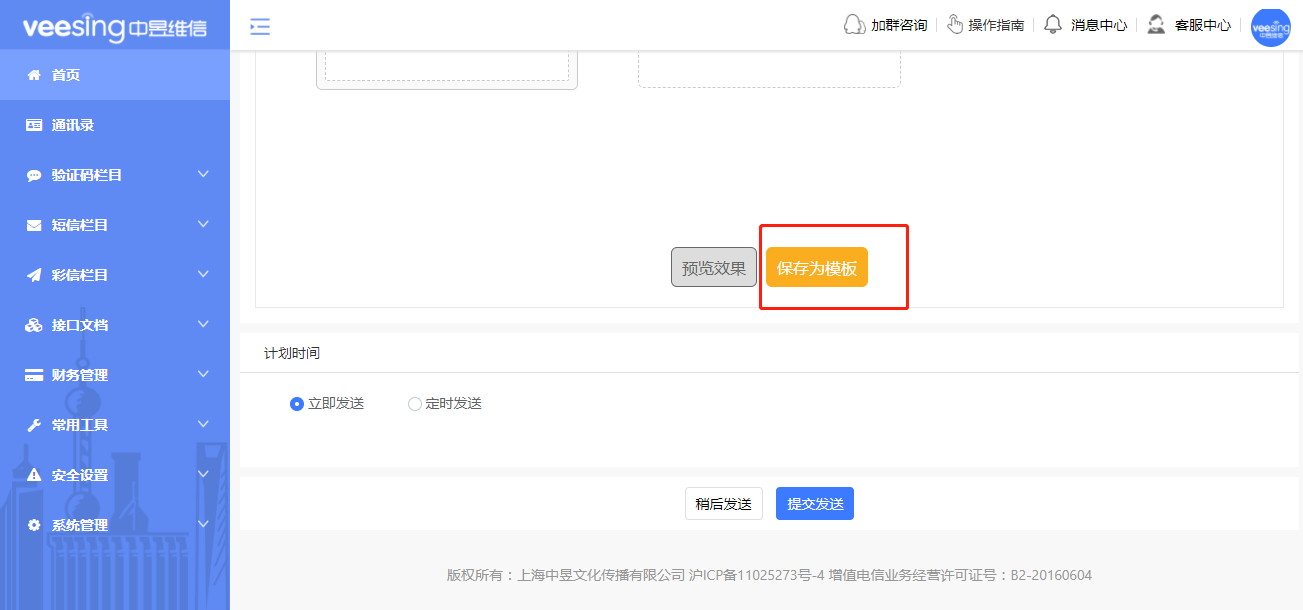The image size is (1303, 610).
Task: Click the orange 保存为模板 button
Action: click(817, 268)
